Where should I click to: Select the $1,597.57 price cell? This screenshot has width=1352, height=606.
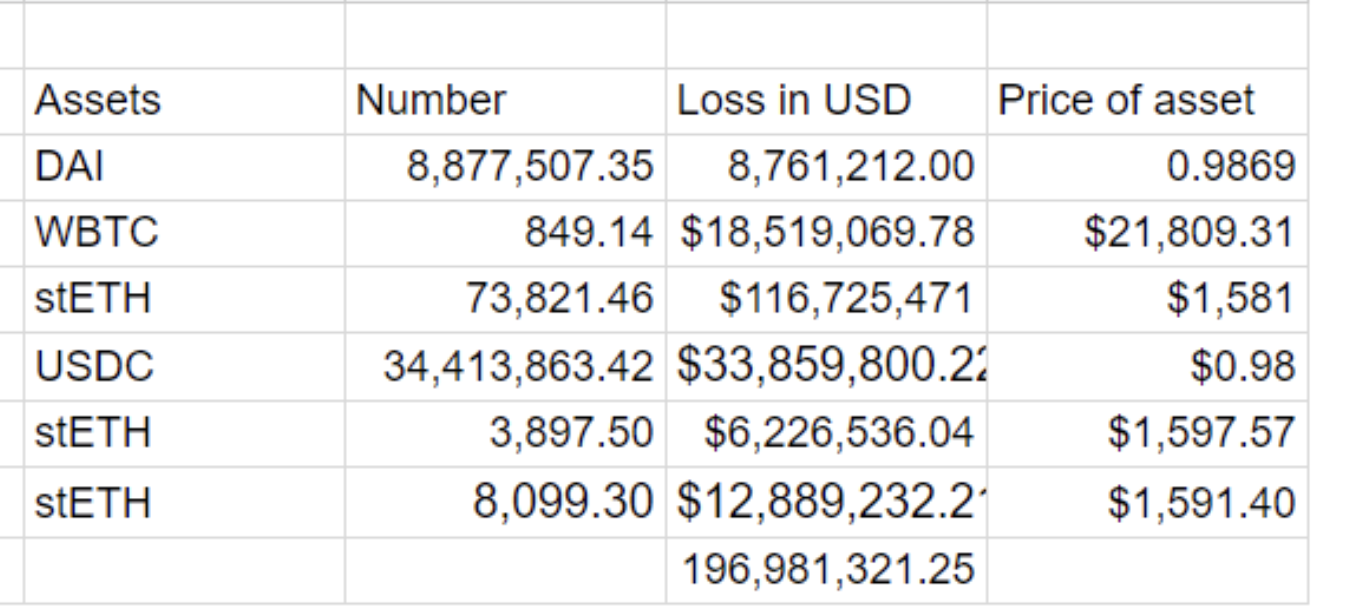click(x=1147, y=435)
